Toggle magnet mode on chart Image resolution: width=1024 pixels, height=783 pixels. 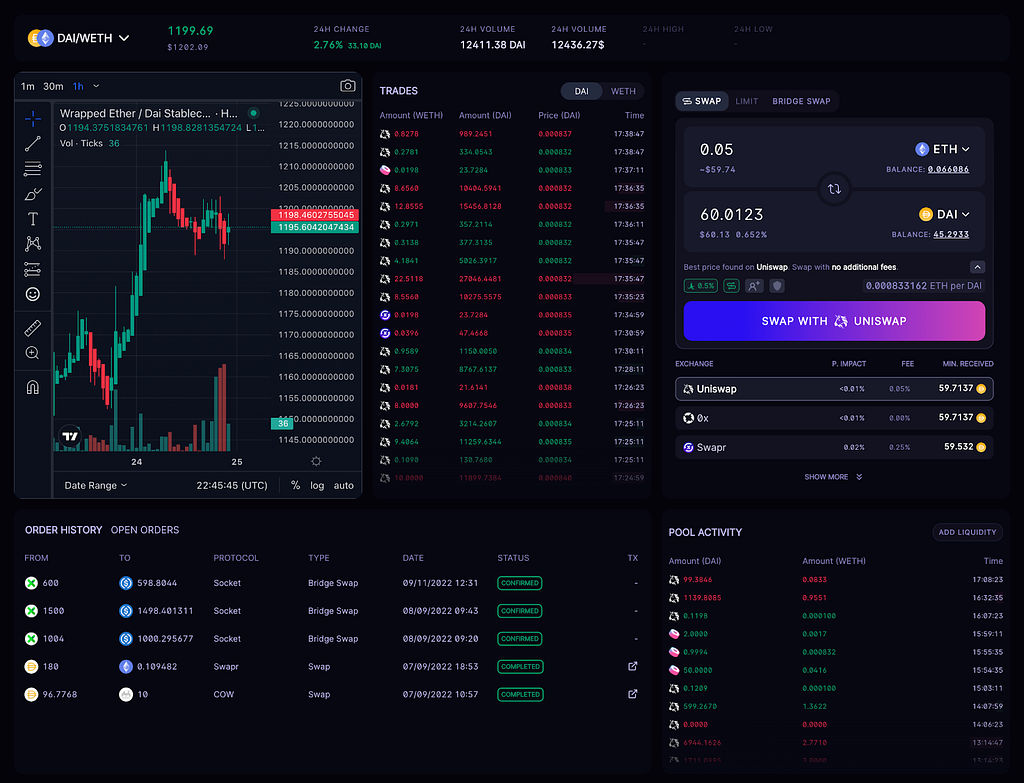(33, 387)
